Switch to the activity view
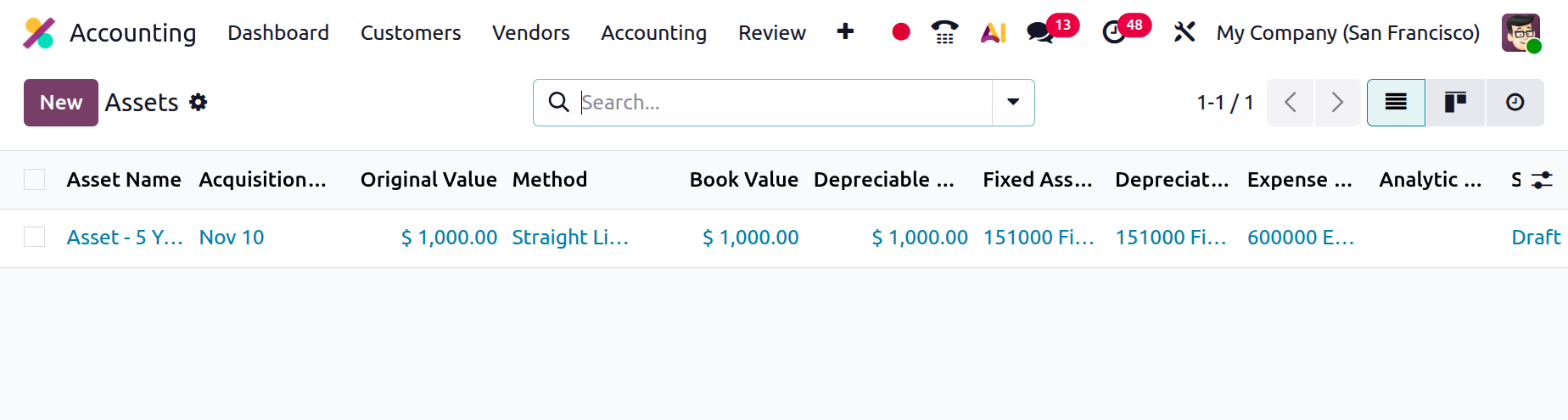 coord(1515,103)
